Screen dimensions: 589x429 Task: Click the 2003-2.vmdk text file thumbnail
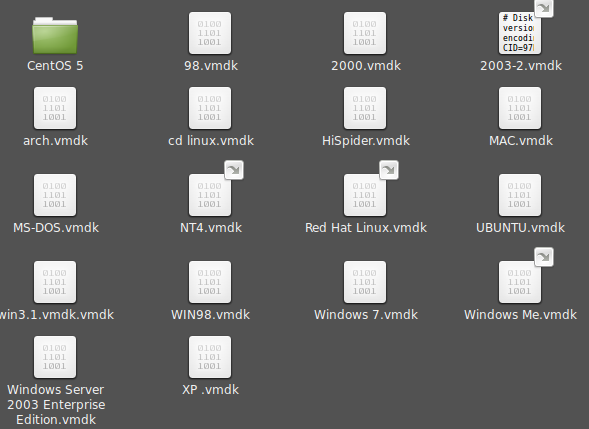tap(520, 33)
